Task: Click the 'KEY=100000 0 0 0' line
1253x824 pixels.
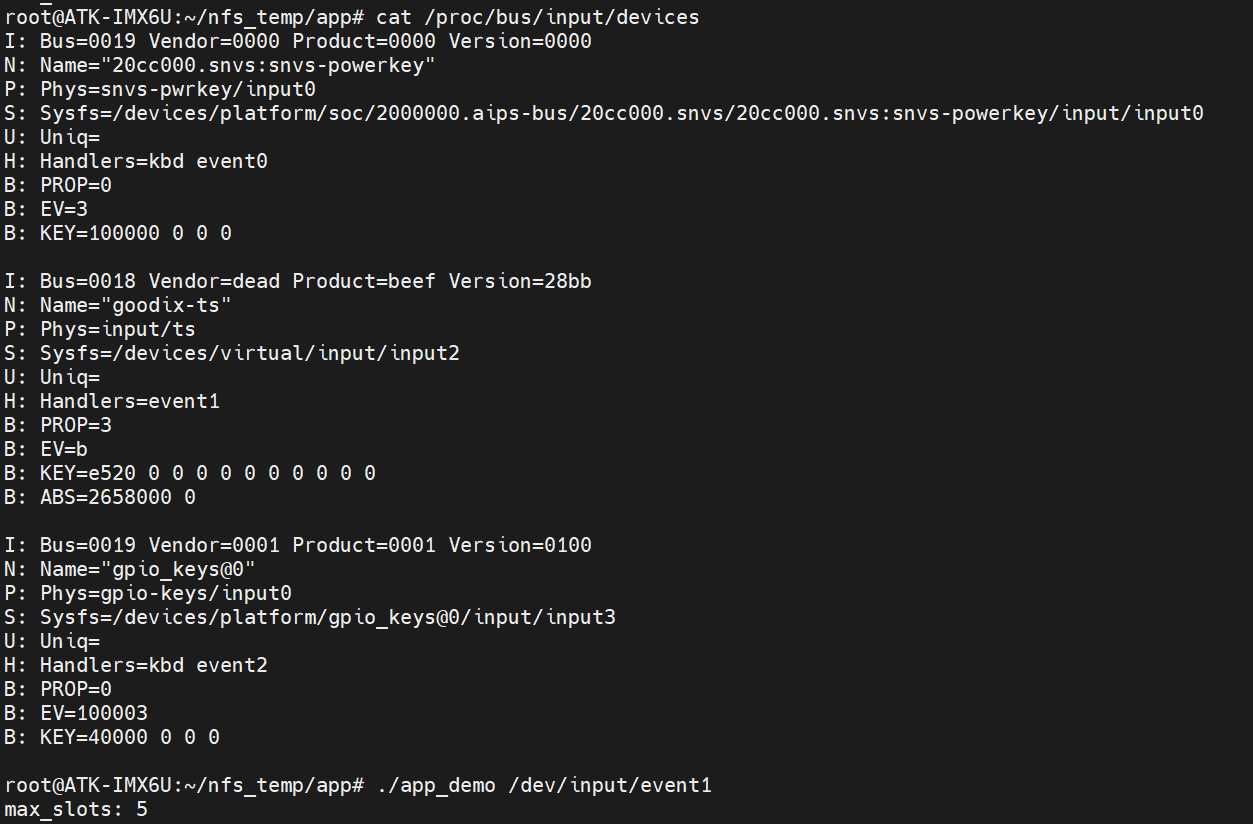Action: click(136, 233)
